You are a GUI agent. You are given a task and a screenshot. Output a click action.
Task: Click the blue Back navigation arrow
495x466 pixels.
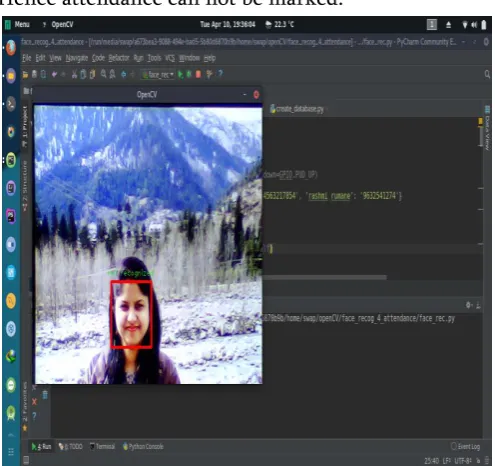point(124,74)
